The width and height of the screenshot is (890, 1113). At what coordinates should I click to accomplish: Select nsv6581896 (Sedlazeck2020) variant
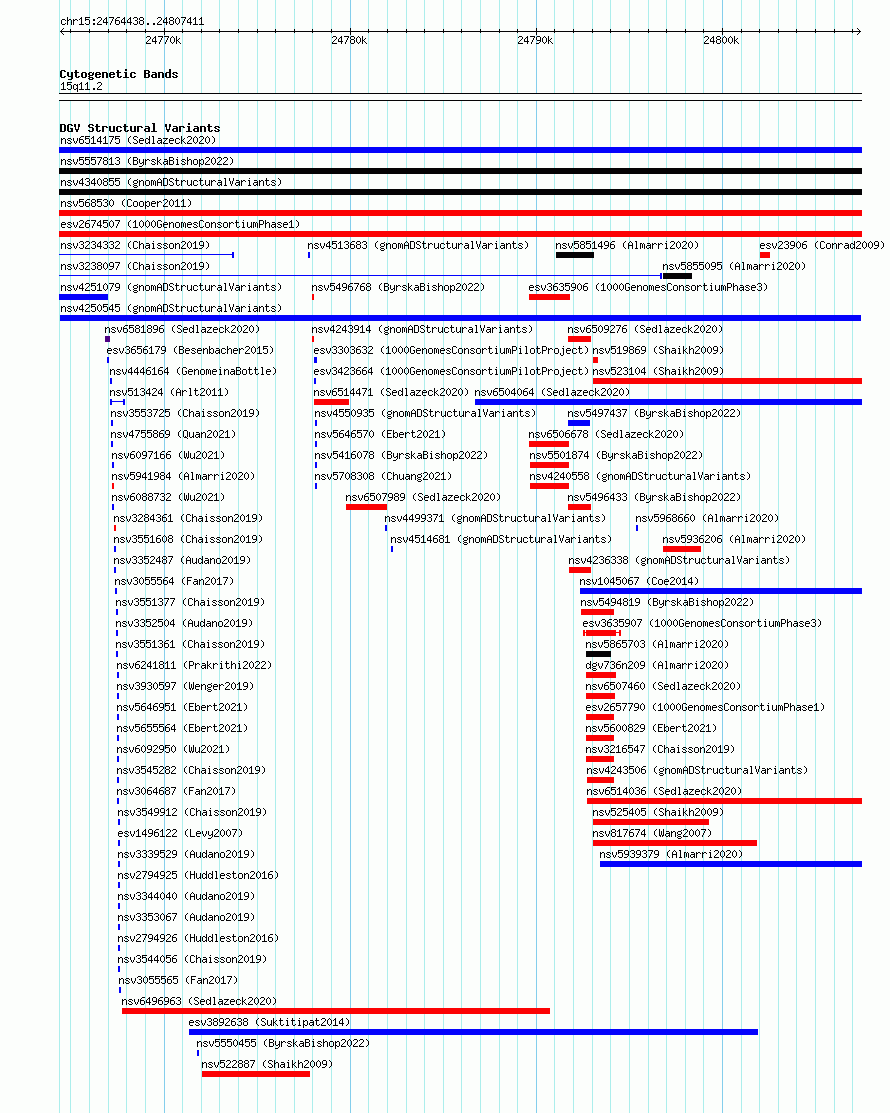coord(182,329)
